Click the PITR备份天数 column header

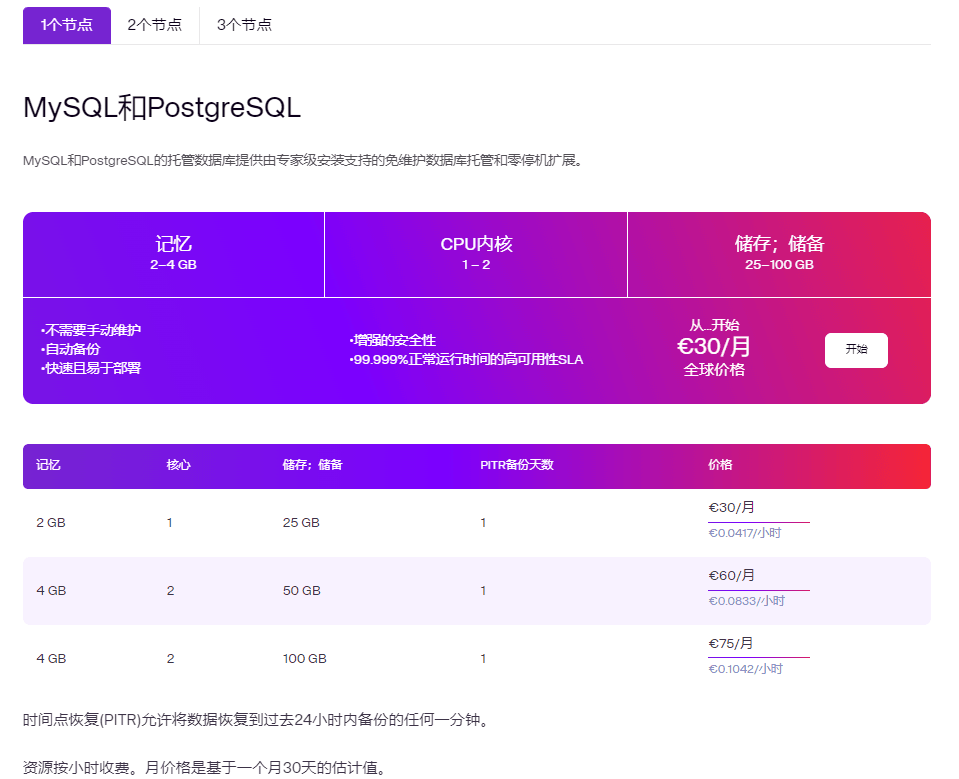click(x=515, y=466)
